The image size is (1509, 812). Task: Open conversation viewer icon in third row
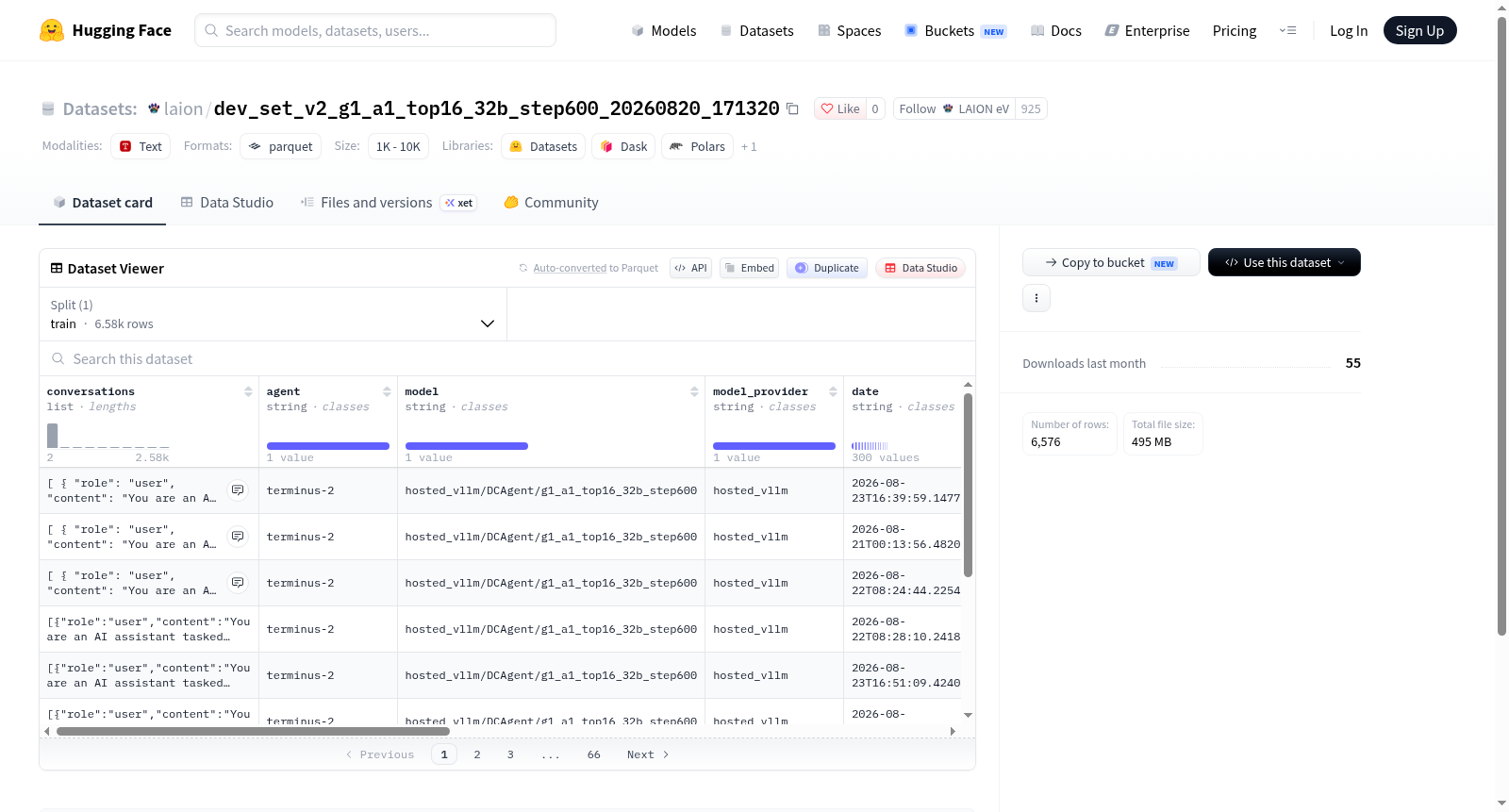pyautogui.click(x=238, y=583)
